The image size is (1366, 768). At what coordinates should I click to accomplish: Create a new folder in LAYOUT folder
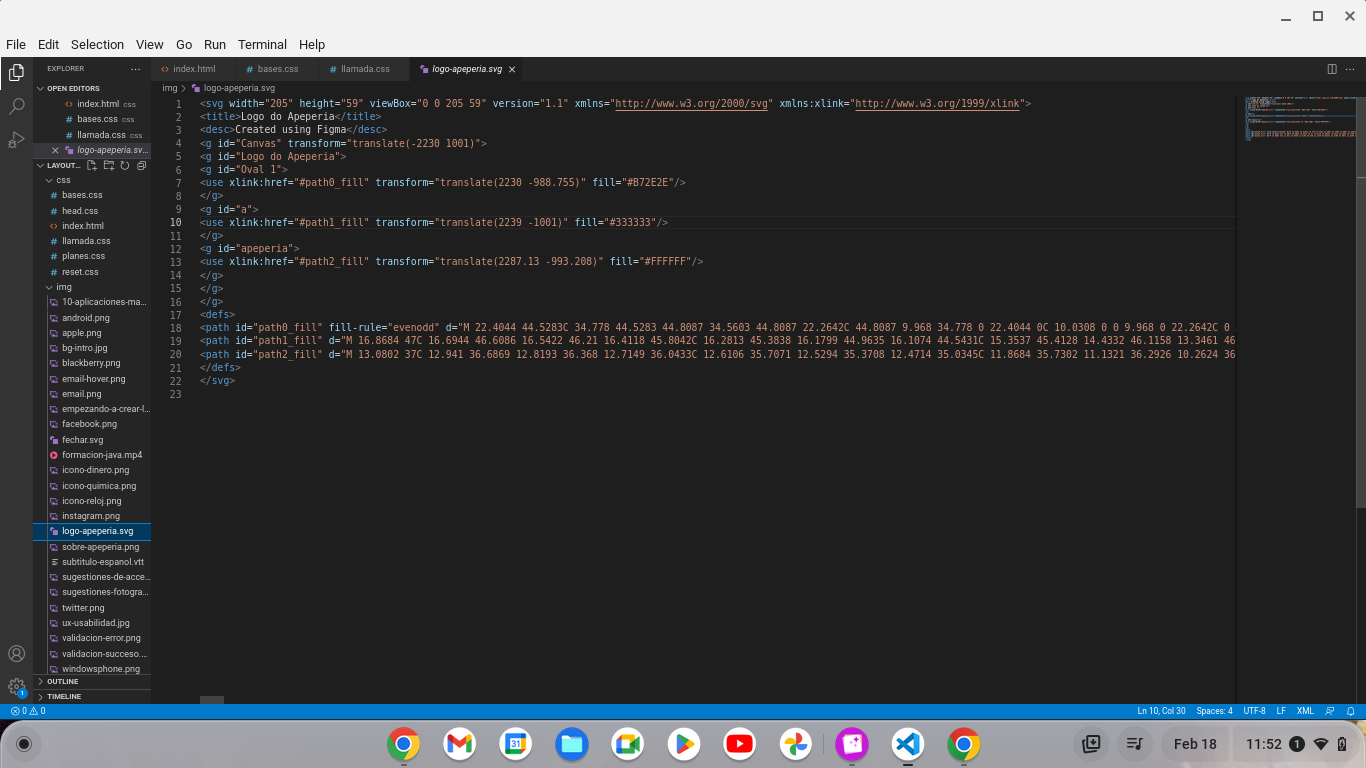(x=108, y=165)
